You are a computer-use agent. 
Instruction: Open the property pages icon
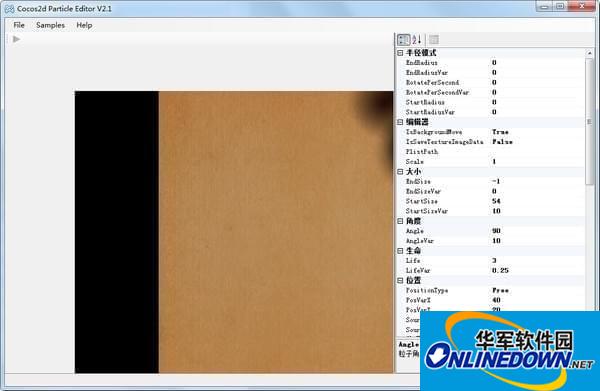coord(434,39)
